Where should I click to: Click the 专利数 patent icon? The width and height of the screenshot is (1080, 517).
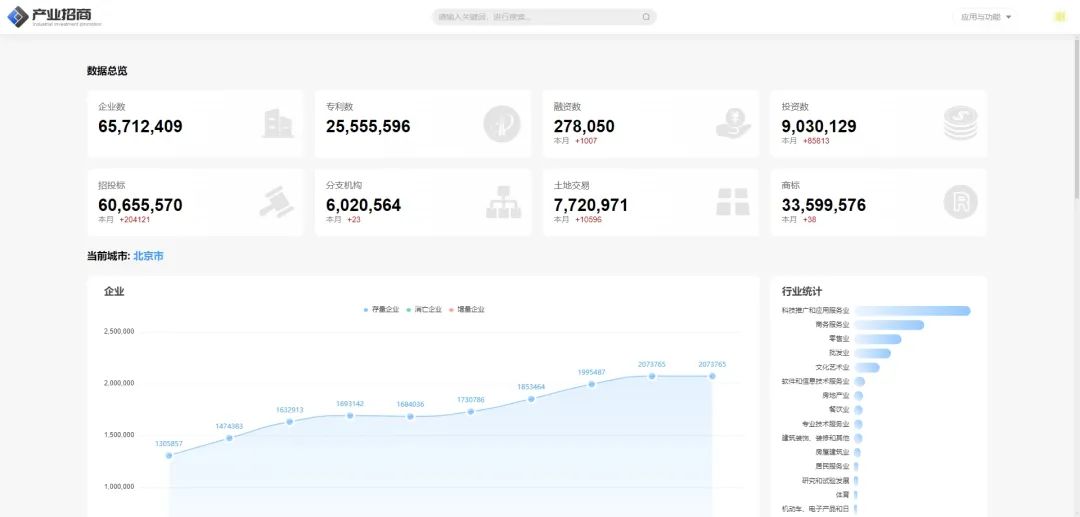[x=502, y=123]
